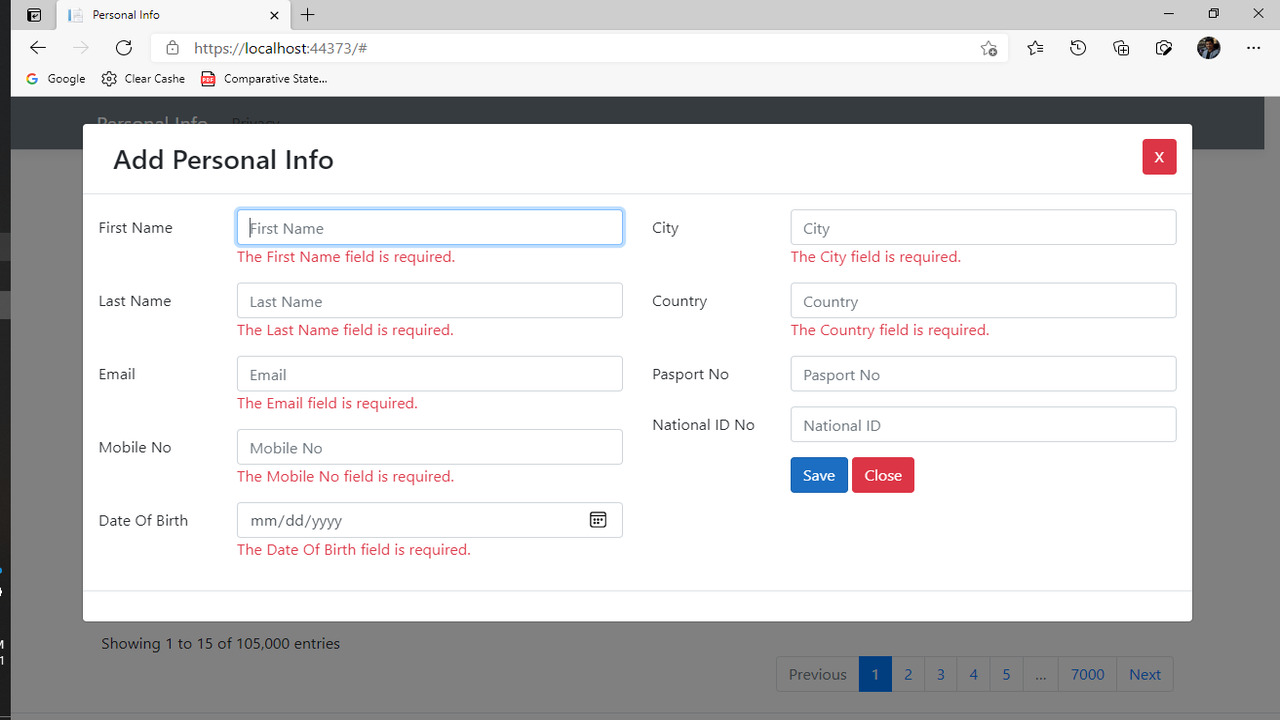Click the browser back arrow
This screenshot has height=720, width=1280.
click(x=38, y=48)
